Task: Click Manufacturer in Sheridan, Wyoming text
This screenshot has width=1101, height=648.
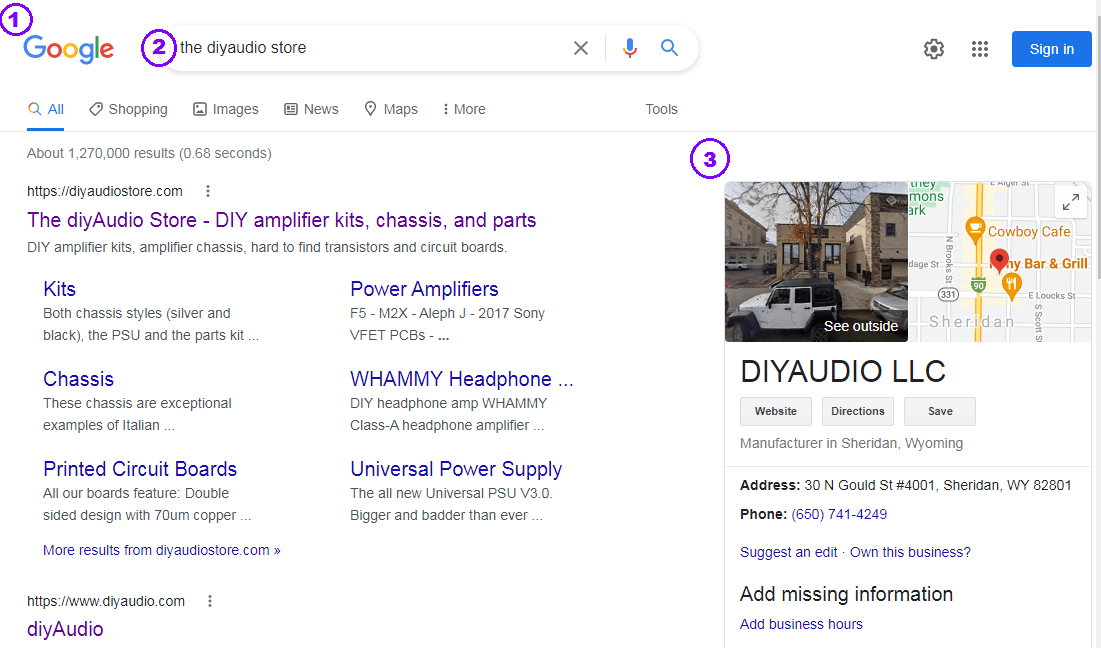Action: pos(851,444)
